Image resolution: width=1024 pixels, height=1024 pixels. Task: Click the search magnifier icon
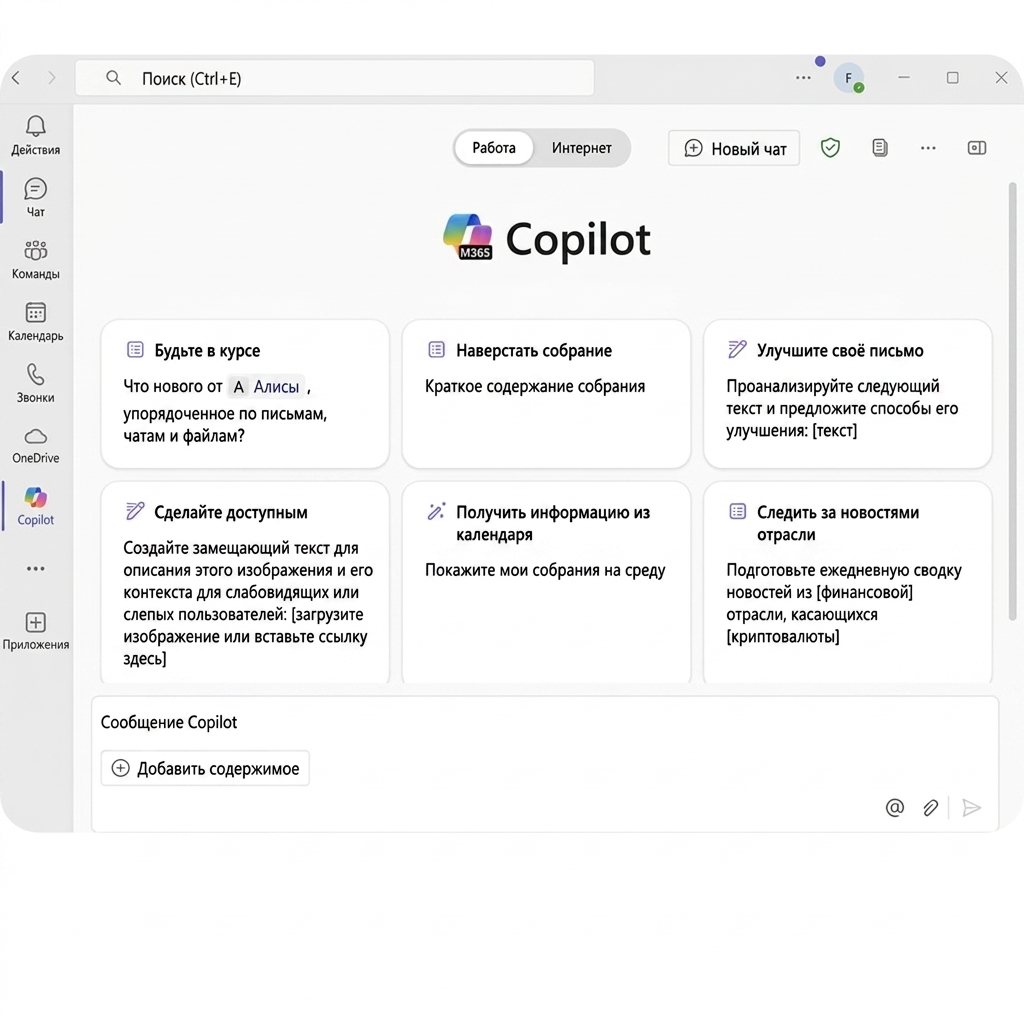(x=114, y=78)
